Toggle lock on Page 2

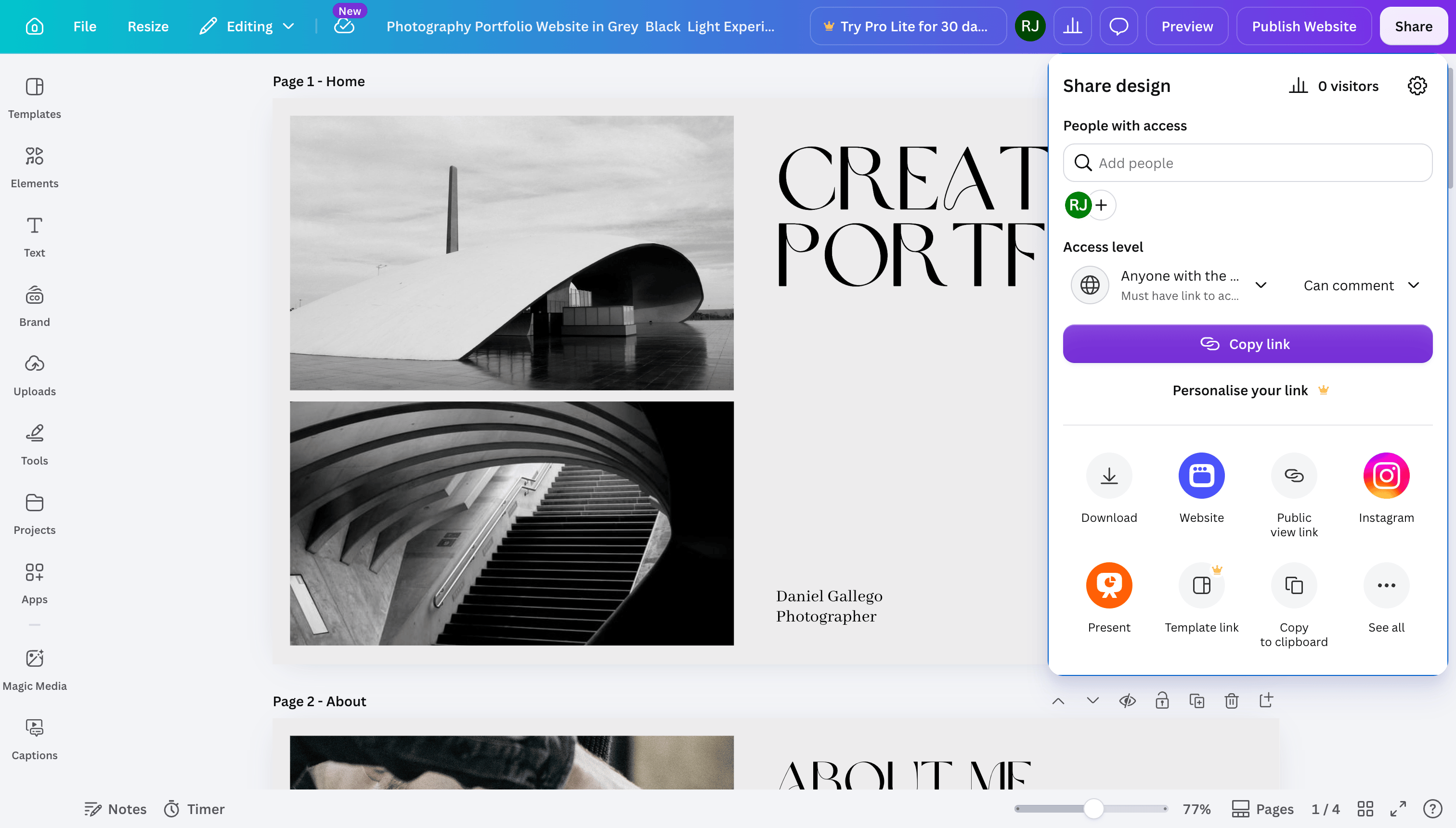[1162, 700]
